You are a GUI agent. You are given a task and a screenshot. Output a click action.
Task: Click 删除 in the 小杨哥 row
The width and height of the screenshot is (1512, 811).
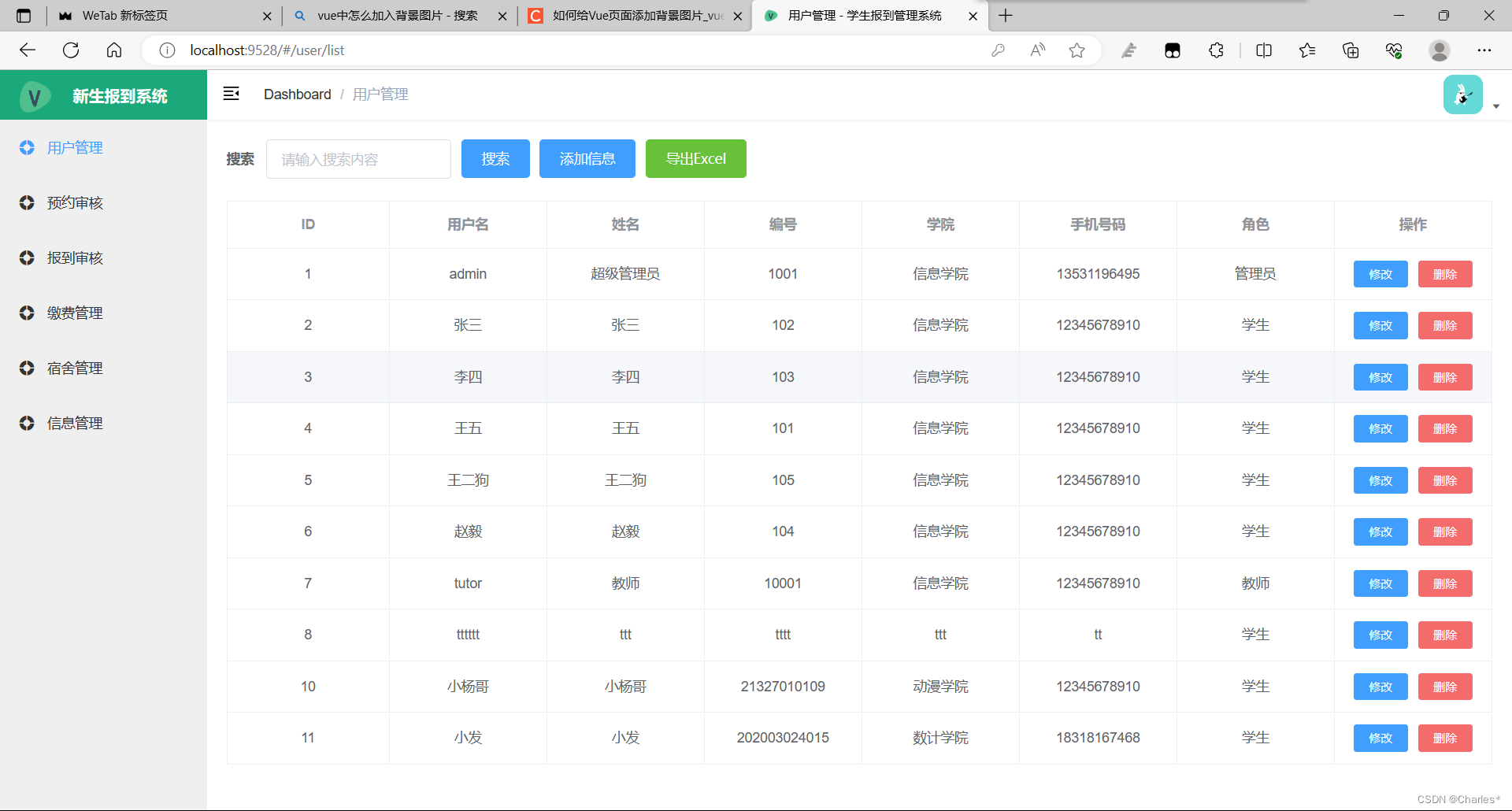click(1445, 687)
